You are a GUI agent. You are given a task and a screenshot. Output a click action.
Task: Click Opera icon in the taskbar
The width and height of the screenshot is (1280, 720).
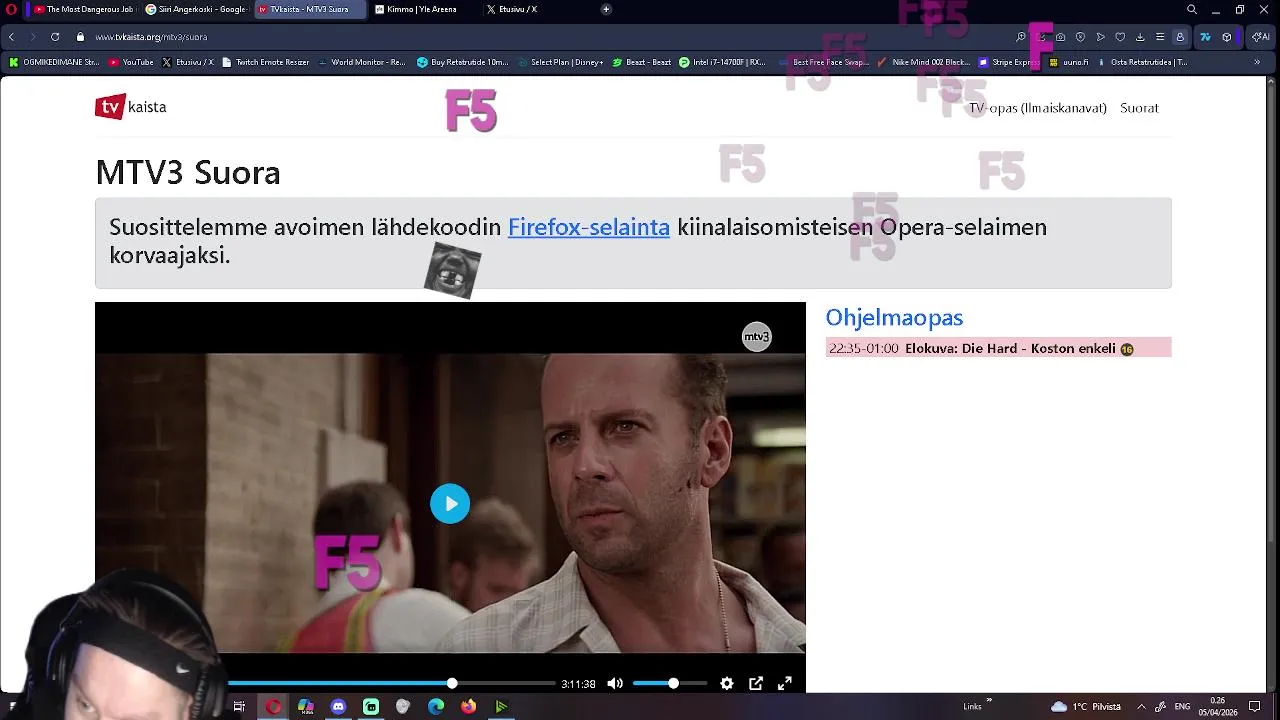click(x=273, y=707)
